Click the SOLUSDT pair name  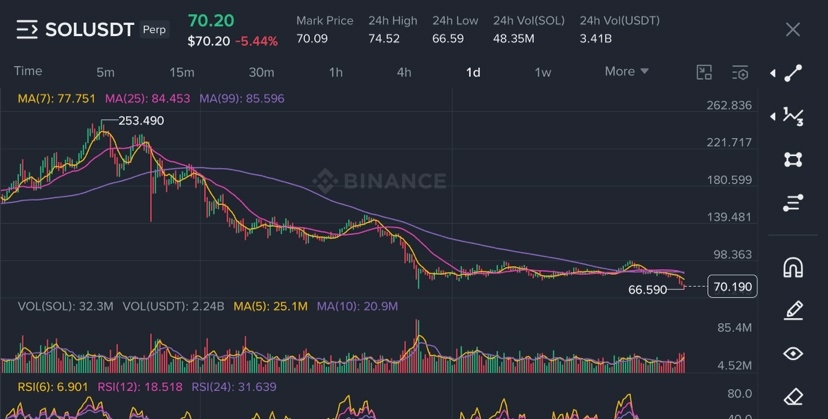click(90, 30)
